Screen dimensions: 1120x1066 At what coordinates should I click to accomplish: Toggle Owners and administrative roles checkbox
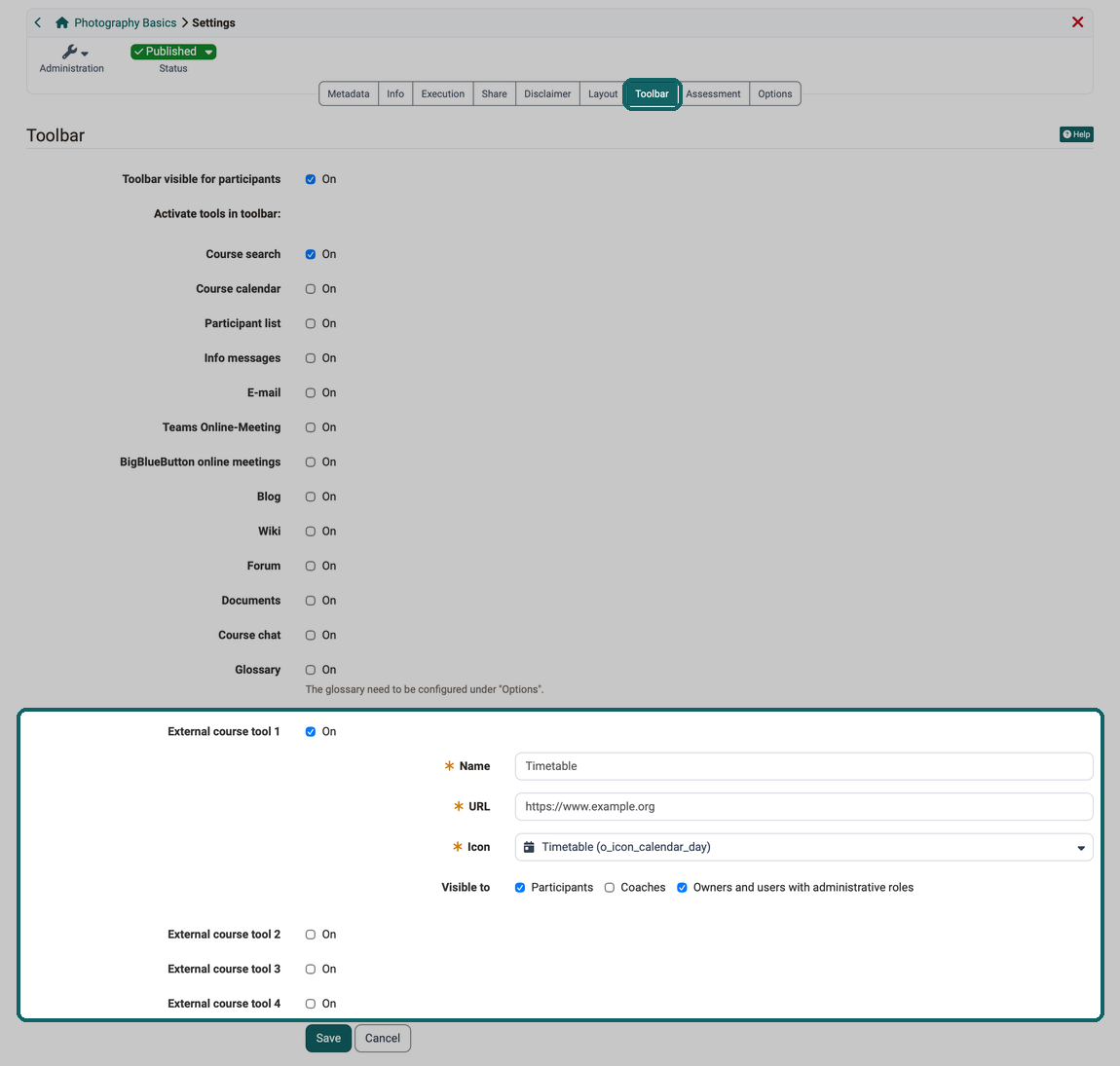click(x=682, y=888)
